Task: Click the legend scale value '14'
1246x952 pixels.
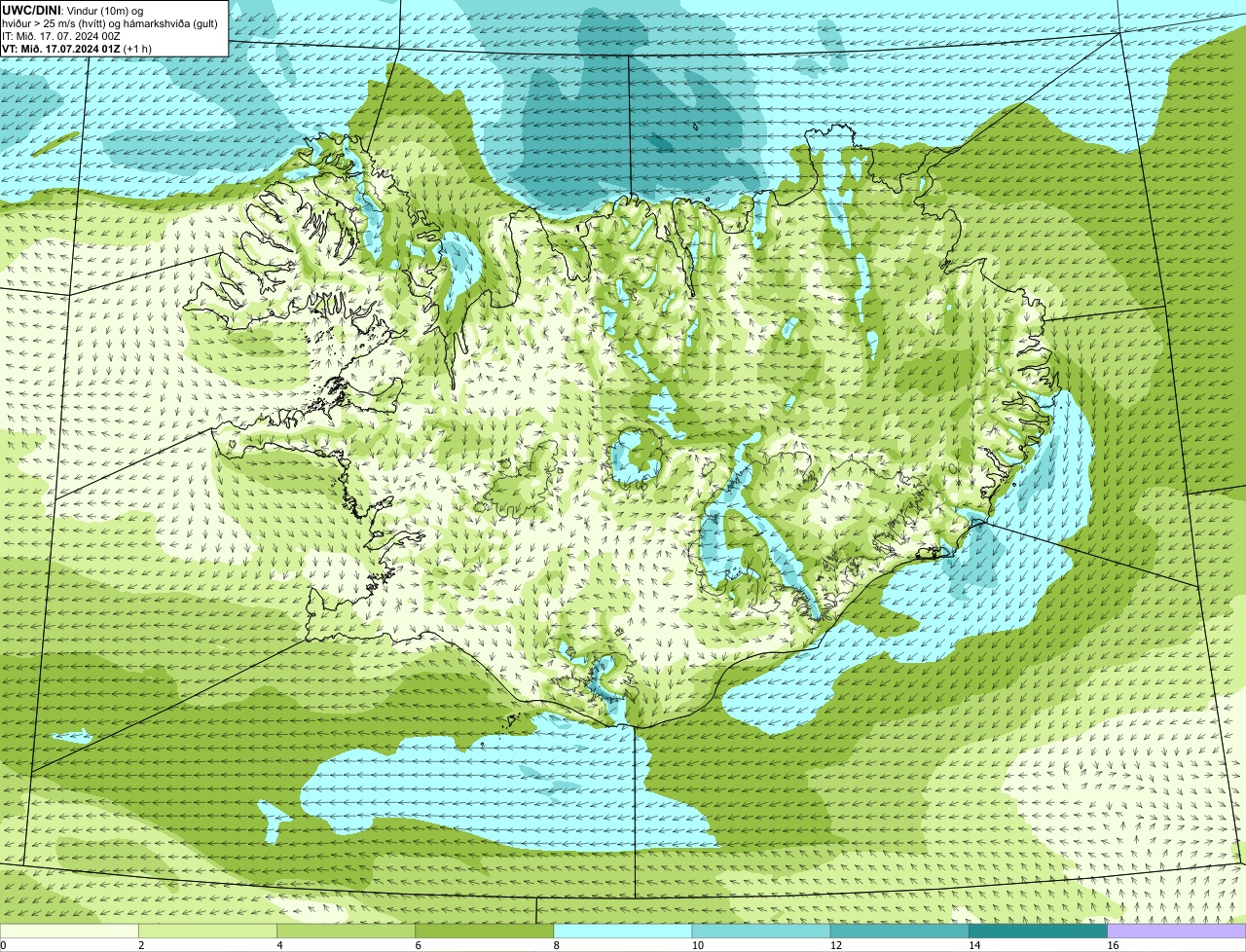Action: click(x=974, y=945)
